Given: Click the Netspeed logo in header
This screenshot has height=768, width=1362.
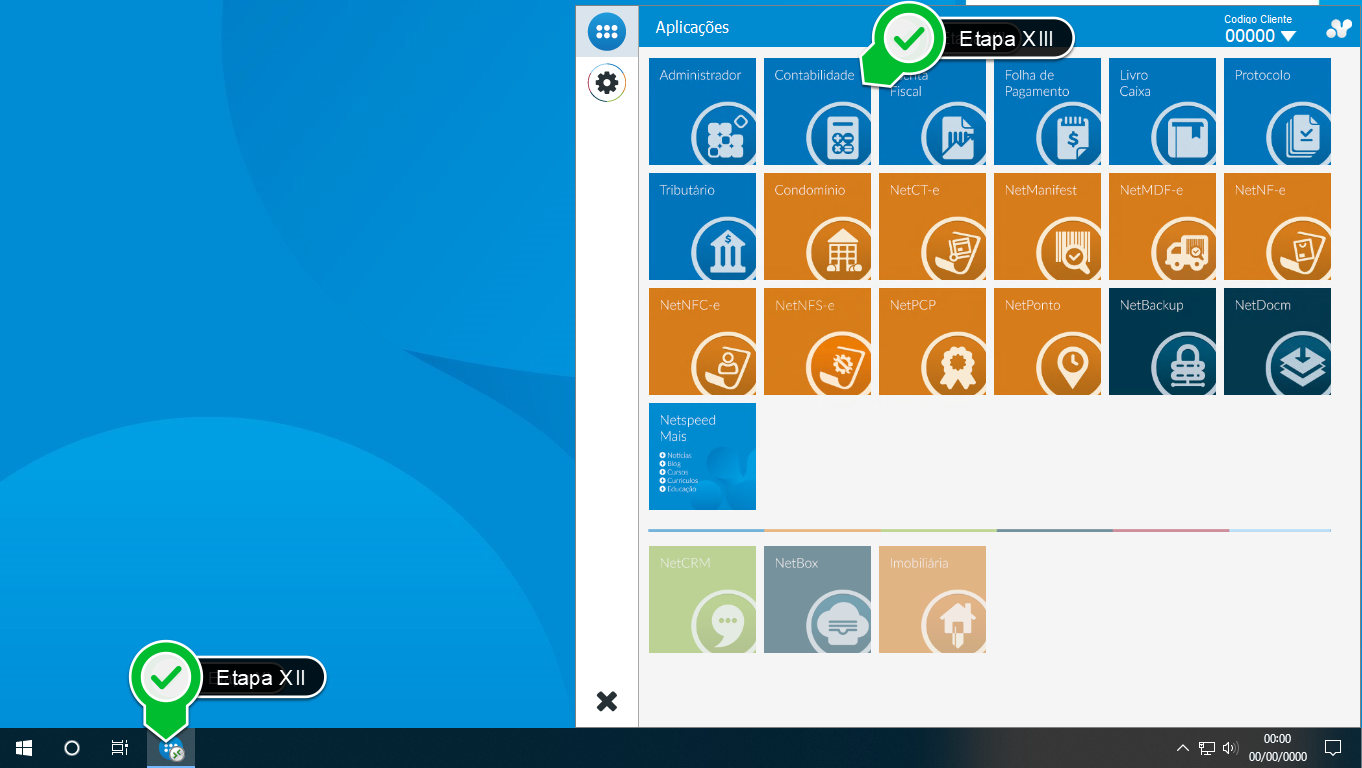Looking at the screenshot, I should pos(1339,29).
